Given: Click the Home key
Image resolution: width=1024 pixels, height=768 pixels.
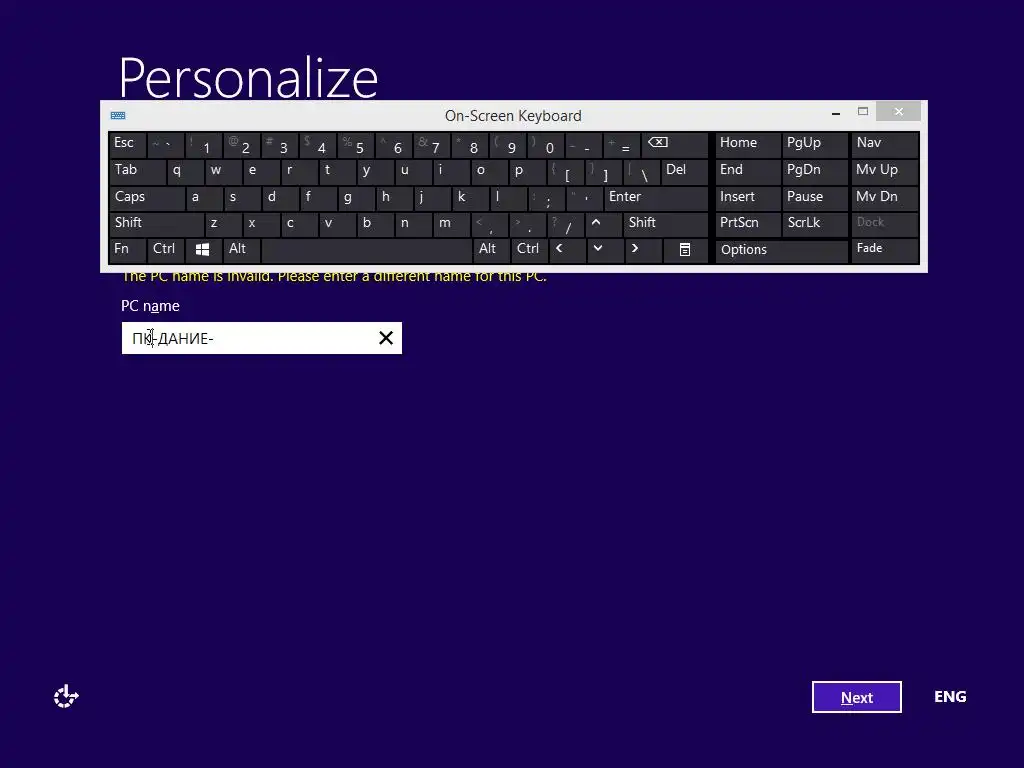Looking at the screenshot, I should coord(747,145).
